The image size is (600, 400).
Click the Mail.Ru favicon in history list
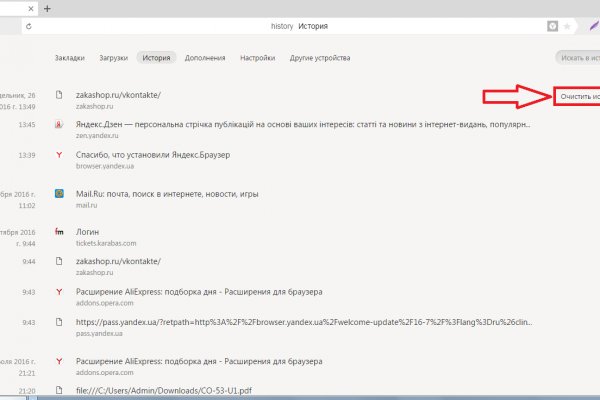(60, 192)
